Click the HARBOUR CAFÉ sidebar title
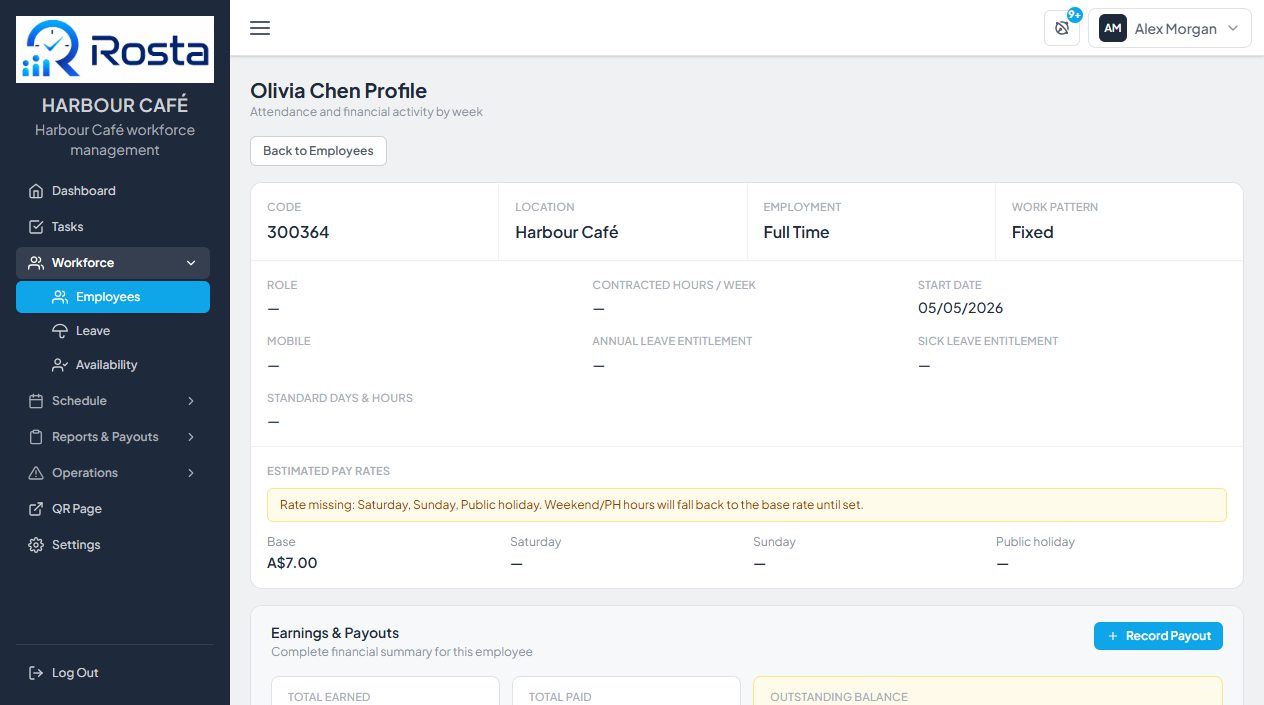Image resolution: width=1264 pixels, height=705 pixels. click(115, 105)
